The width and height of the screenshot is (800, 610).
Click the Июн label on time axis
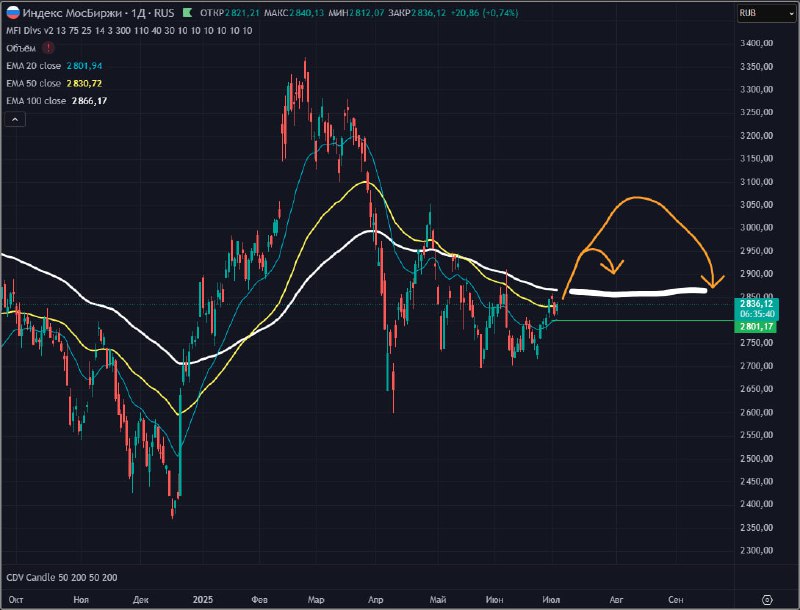coord(494,600)
